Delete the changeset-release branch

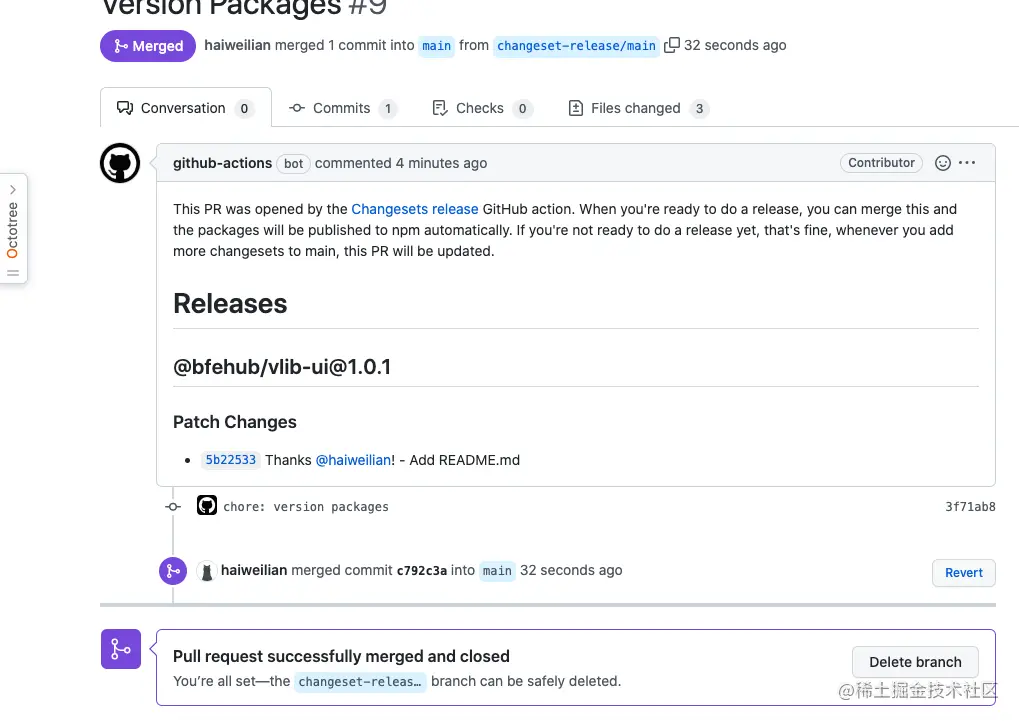(x=915, y=662)
